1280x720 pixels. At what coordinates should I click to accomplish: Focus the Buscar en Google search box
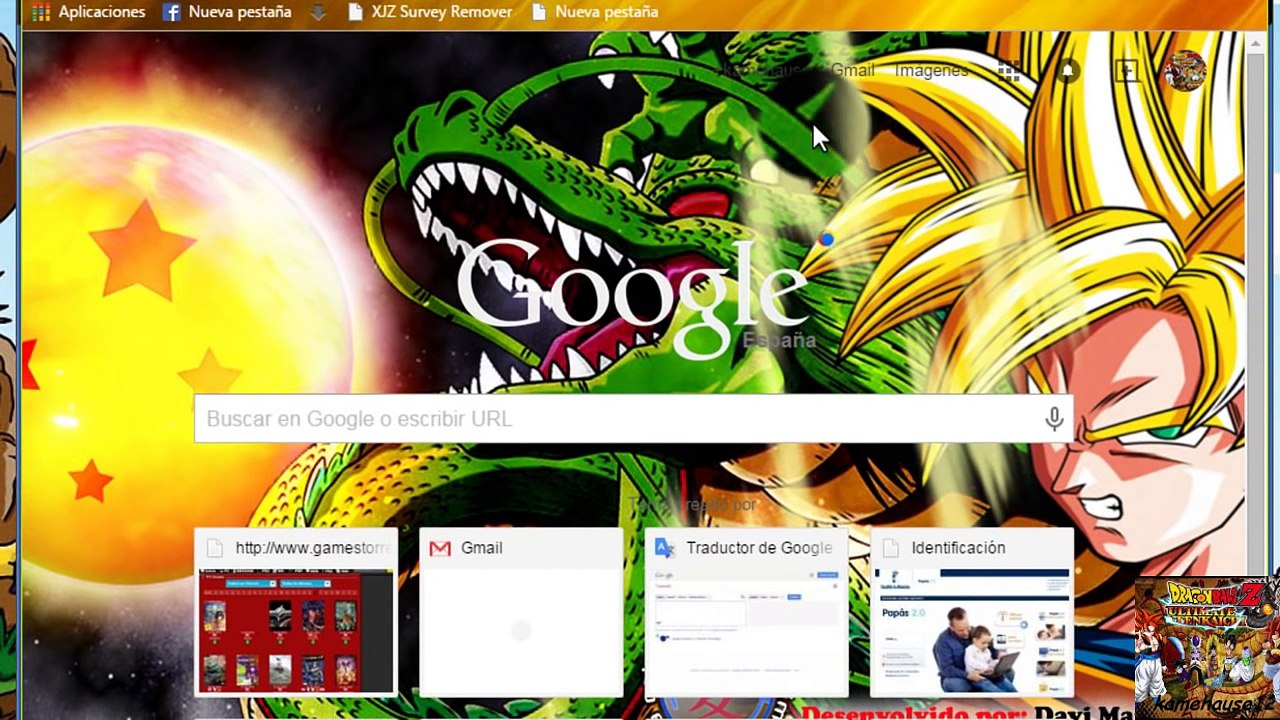click(x=634, y=419)
